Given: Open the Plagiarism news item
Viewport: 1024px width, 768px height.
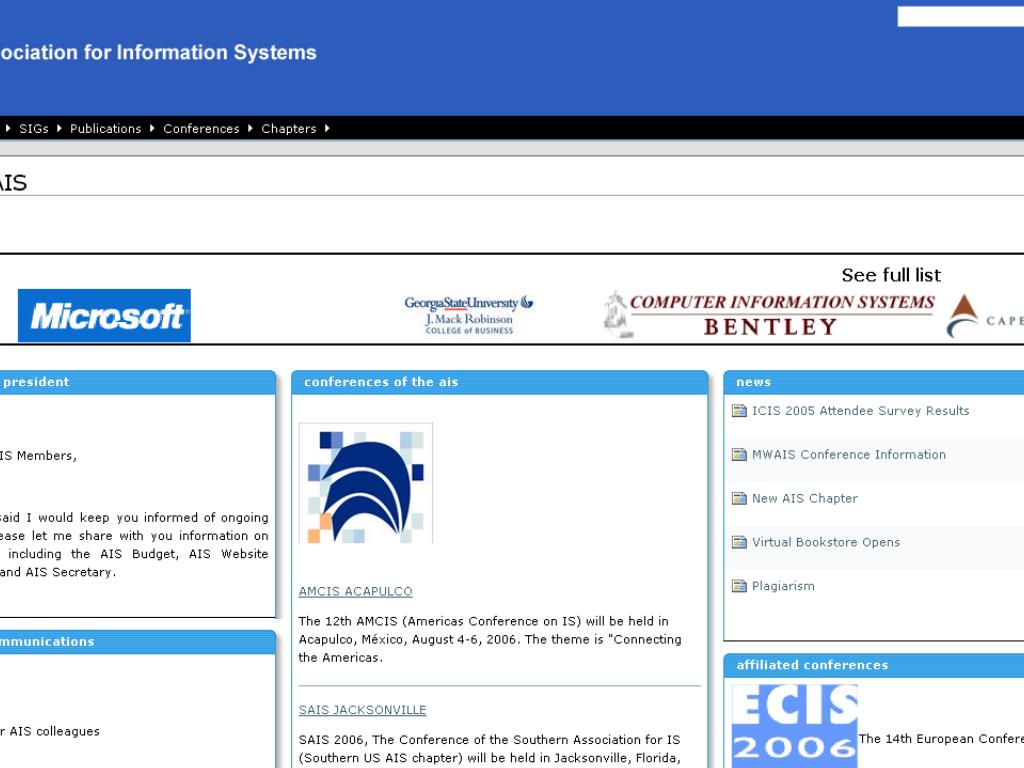Looking at the screenshot, I should tap(783, 586).
